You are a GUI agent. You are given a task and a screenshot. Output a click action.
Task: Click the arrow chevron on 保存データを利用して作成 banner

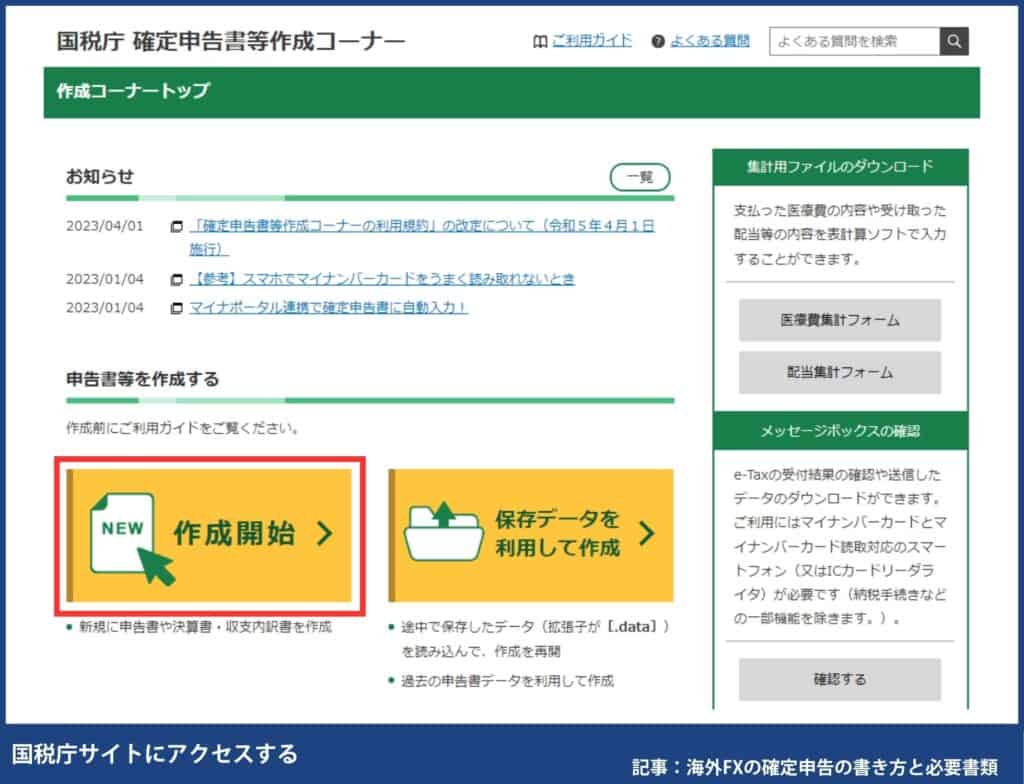pyautogui.click(x=646, y=534)
